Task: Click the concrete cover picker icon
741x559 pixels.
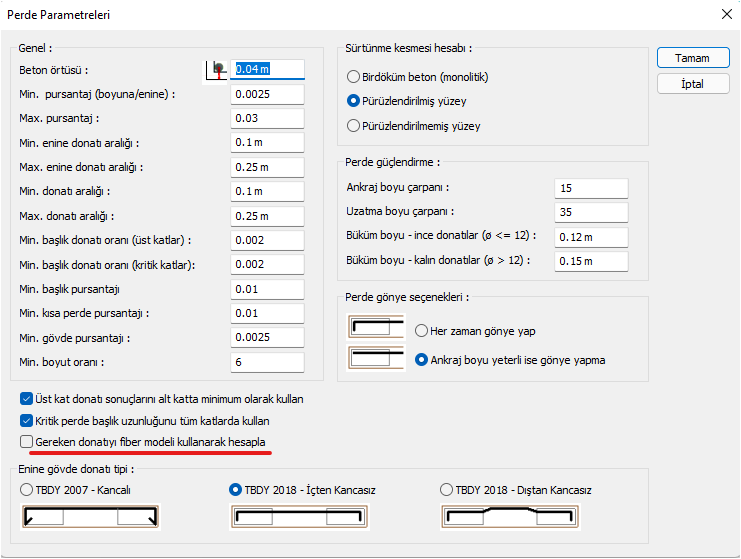Action: (217, 70)
